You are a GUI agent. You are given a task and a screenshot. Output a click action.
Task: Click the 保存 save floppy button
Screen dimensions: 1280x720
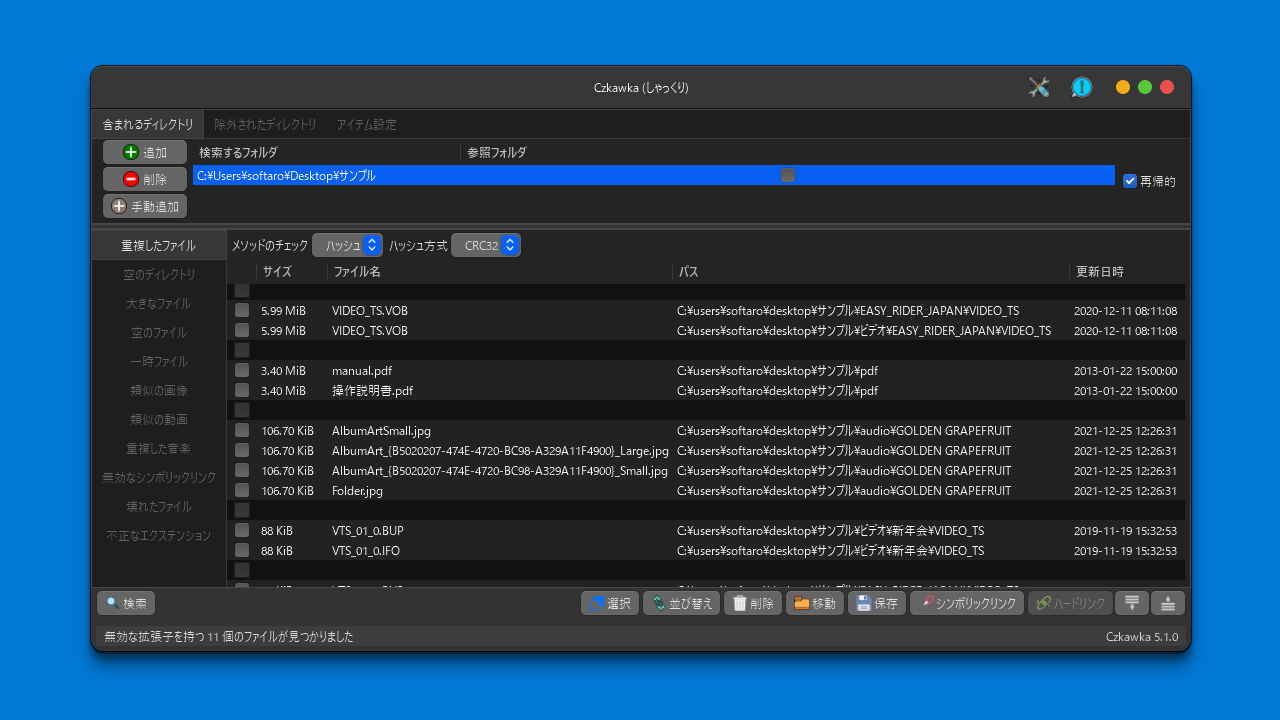tap(877, 603)
